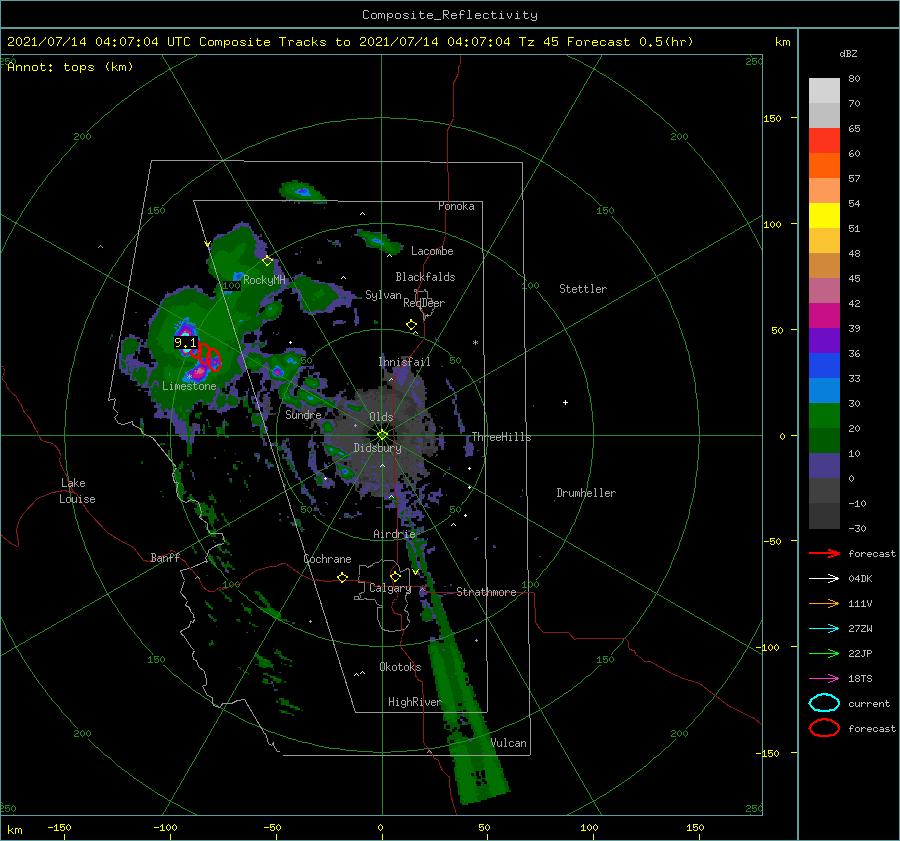This screenshot has width=900, height=841.
Task: Click the Drumheller city label
Action: (x=586, y=493)
